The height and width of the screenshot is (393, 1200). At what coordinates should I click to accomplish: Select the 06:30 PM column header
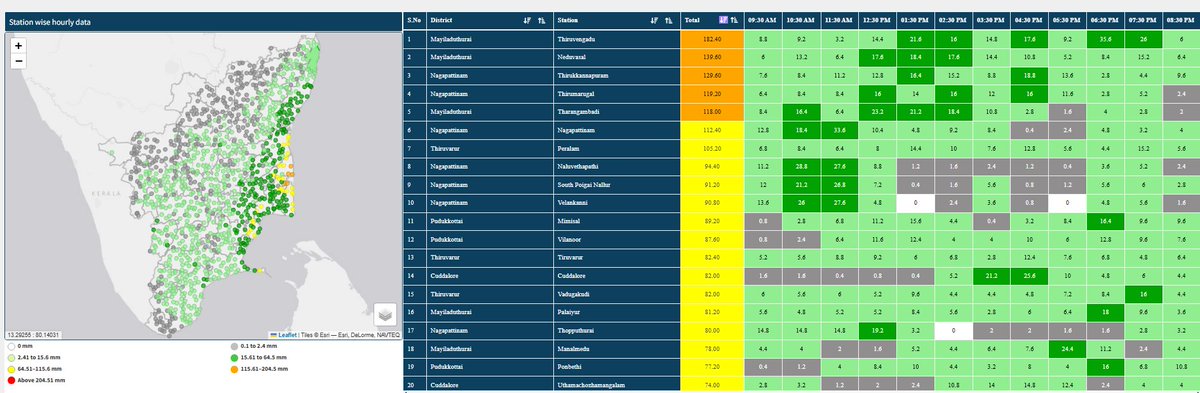point(1105,20)
